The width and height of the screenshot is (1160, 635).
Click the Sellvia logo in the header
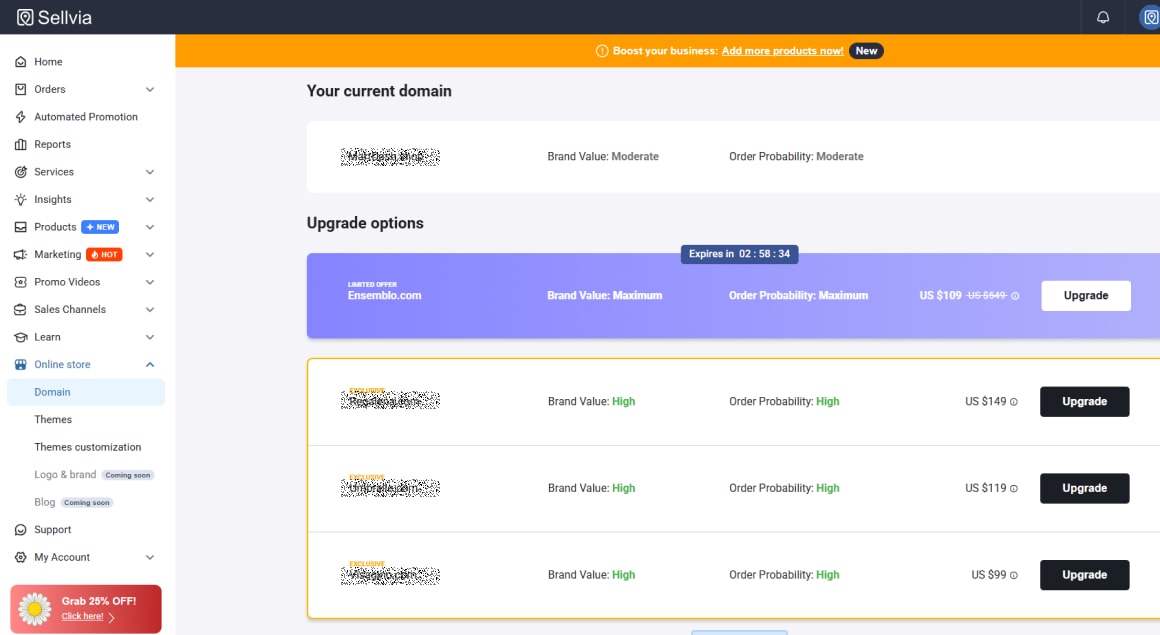(x=55, y=17)
